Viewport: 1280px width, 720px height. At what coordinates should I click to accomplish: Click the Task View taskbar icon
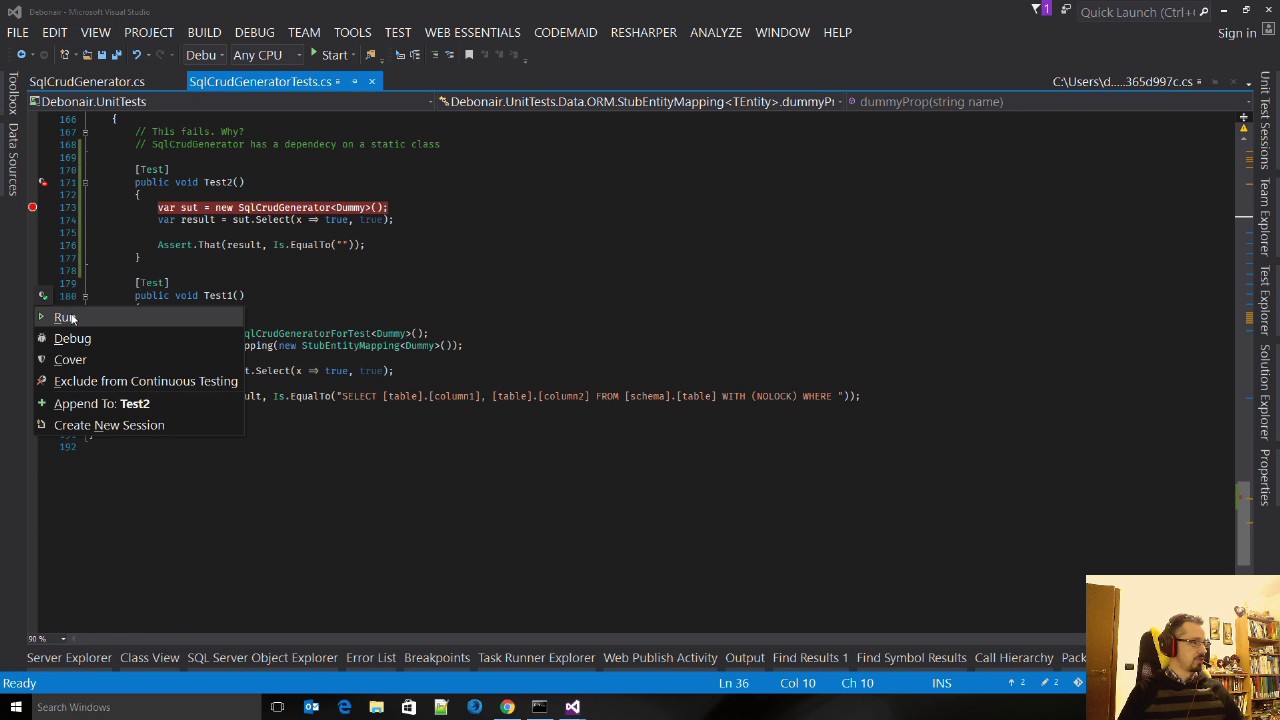point(277,707)
